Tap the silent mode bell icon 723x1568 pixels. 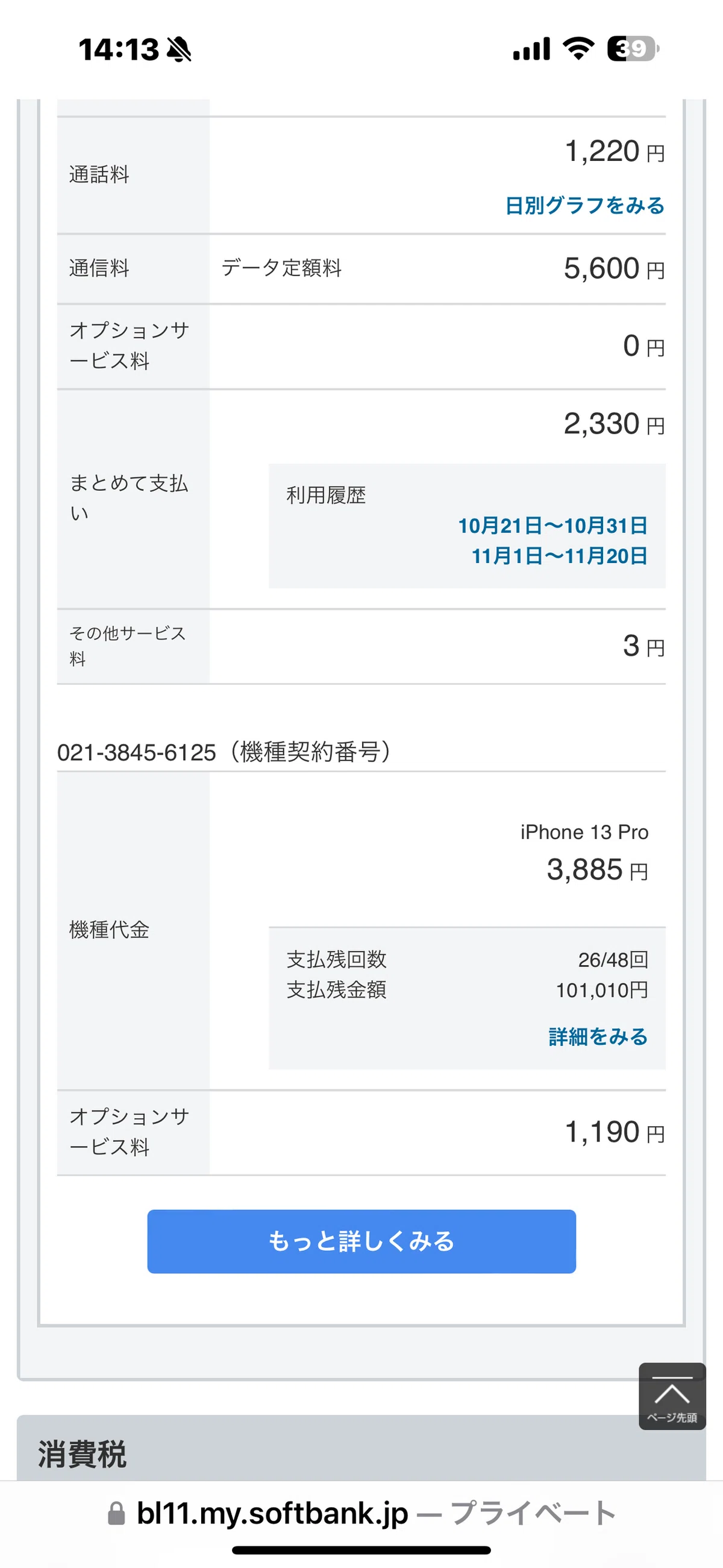179,49
